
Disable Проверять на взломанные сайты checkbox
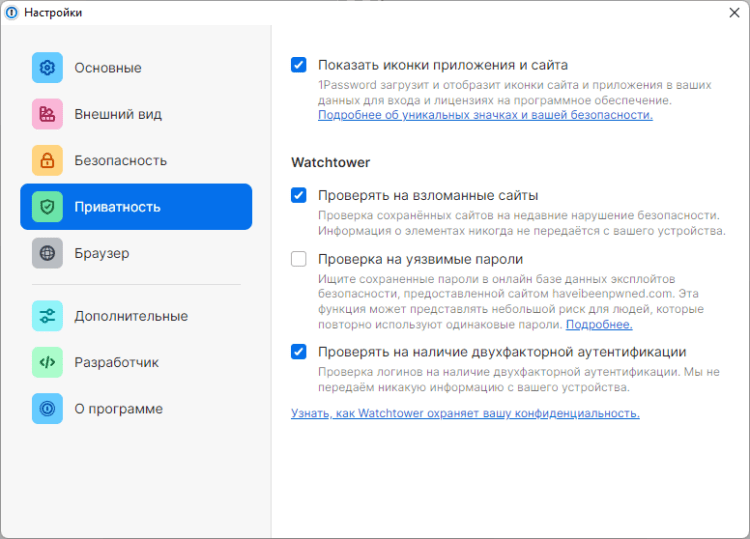click(x=299, y=195)
